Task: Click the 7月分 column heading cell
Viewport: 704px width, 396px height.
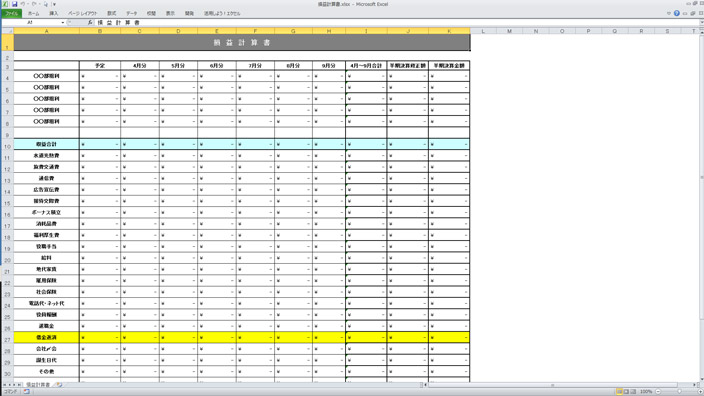Action: (x=255, y=66)
